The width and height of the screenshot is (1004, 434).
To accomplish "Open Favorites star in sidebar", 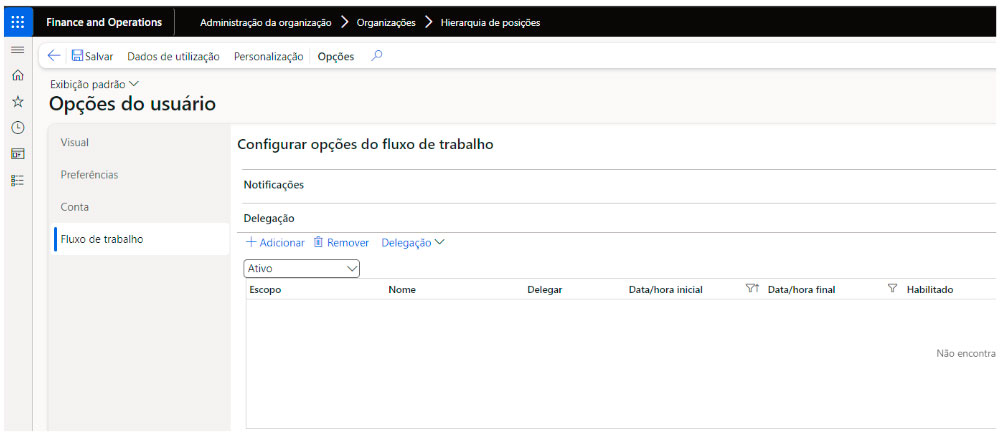I will 17,101.
